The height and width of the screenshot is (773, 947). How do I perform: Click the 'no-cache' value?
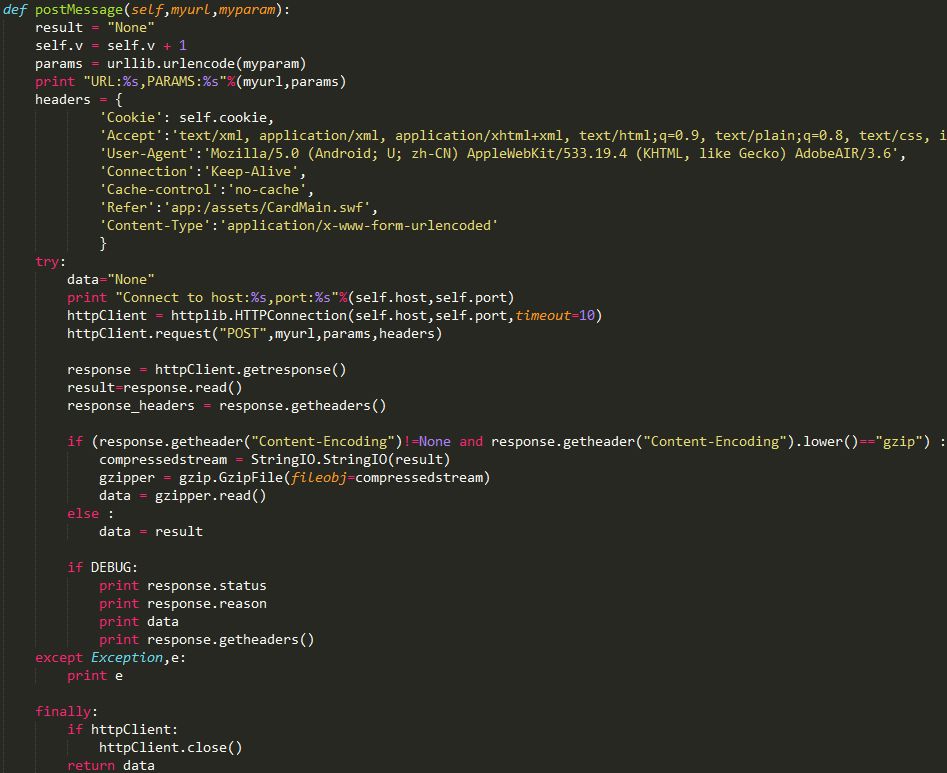[x=267, y=190]
